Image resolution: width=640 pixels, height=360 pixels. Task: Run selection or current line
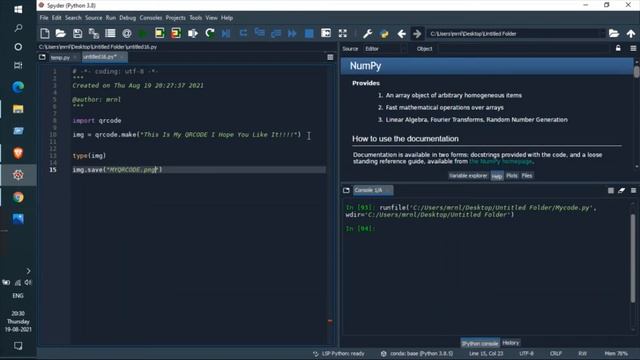click(193, 33)
